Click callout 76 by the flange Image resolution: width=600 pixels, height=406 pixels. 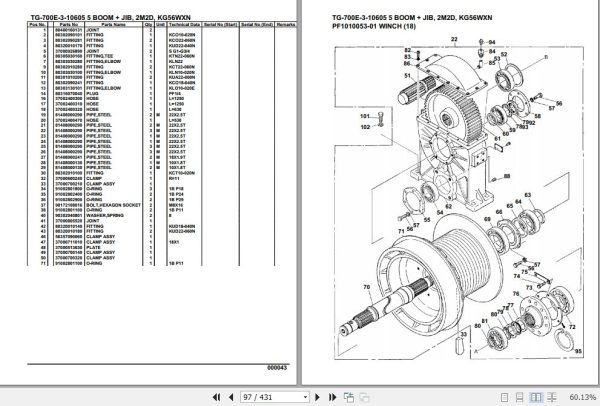pos(516,294)
